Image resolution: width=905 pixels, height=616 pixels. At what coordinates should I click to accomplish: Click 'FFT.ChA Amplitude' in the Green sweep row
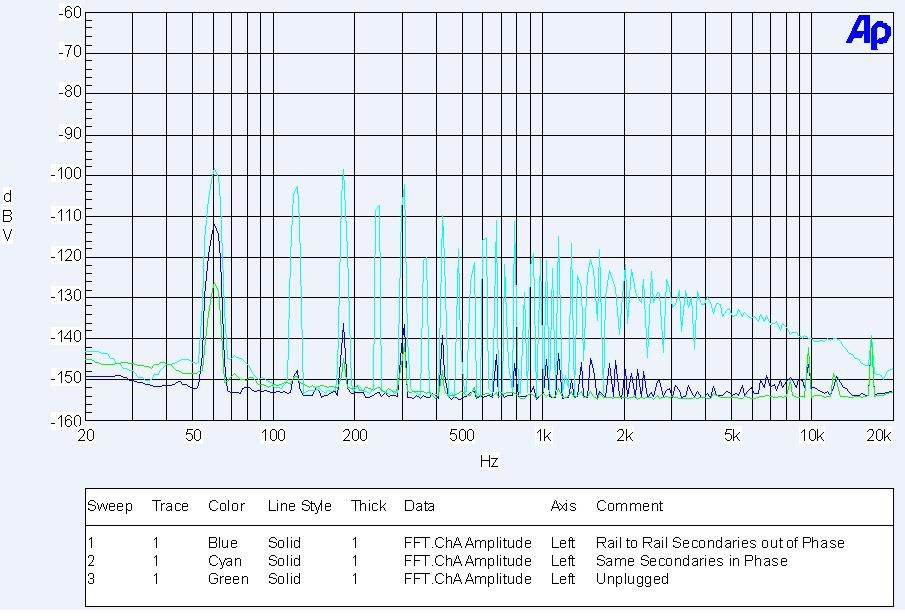point(468,578)
